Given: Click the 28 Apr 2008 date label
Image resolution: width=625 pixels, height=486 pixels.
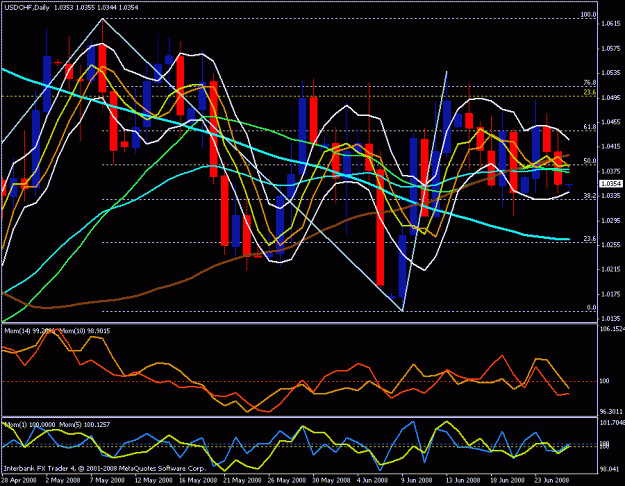Looking at the screenshot, I should coord(19,480).
